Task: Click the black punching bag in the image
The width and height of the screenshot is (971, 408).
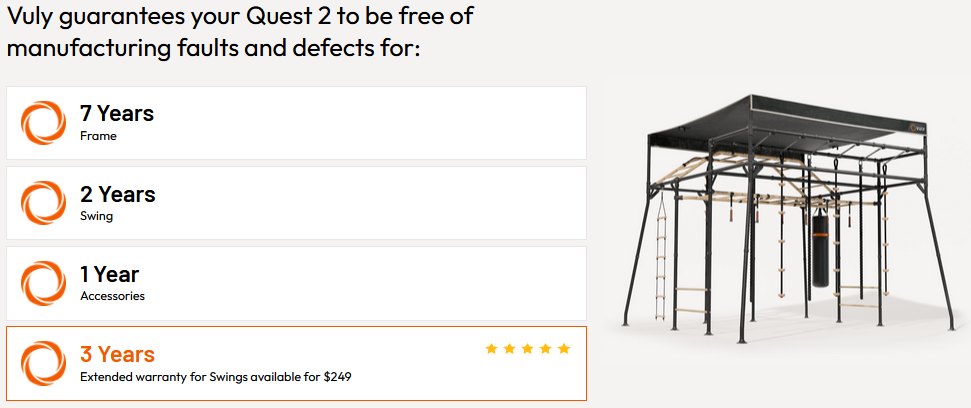Action: (x=821, y=250)
